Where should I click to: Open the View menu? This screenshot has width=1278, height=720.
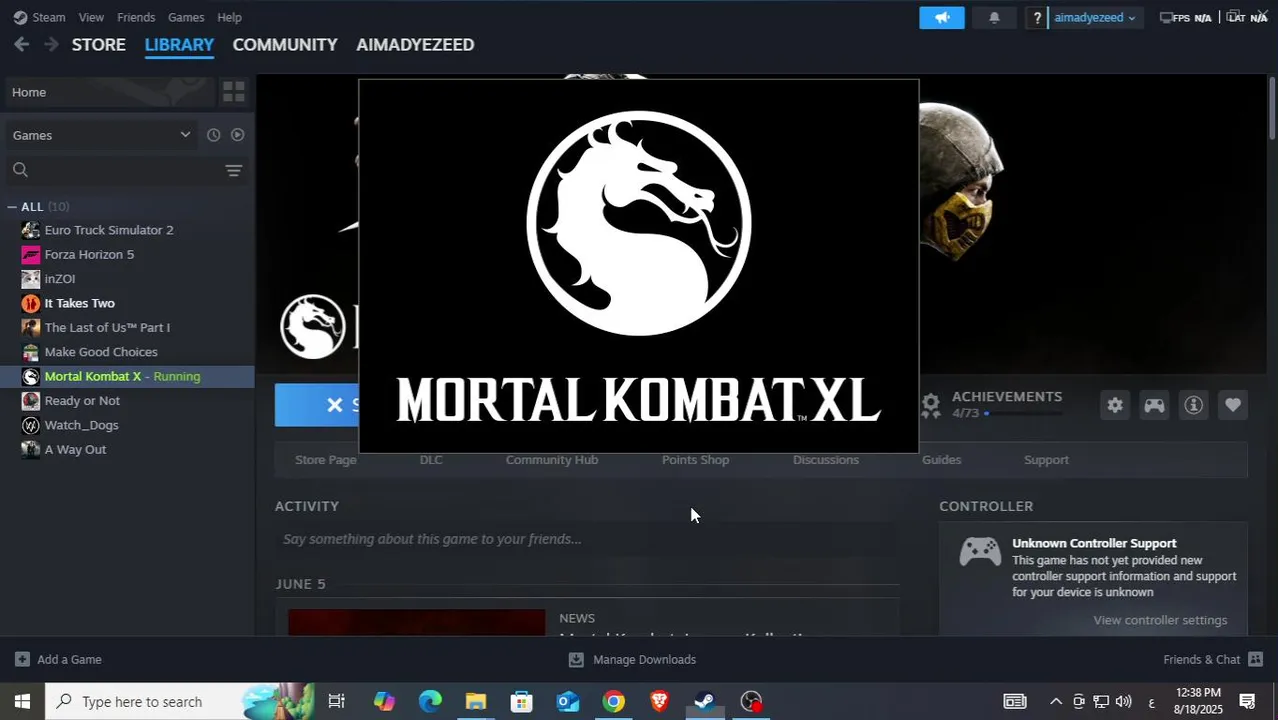tap(91, 17)
